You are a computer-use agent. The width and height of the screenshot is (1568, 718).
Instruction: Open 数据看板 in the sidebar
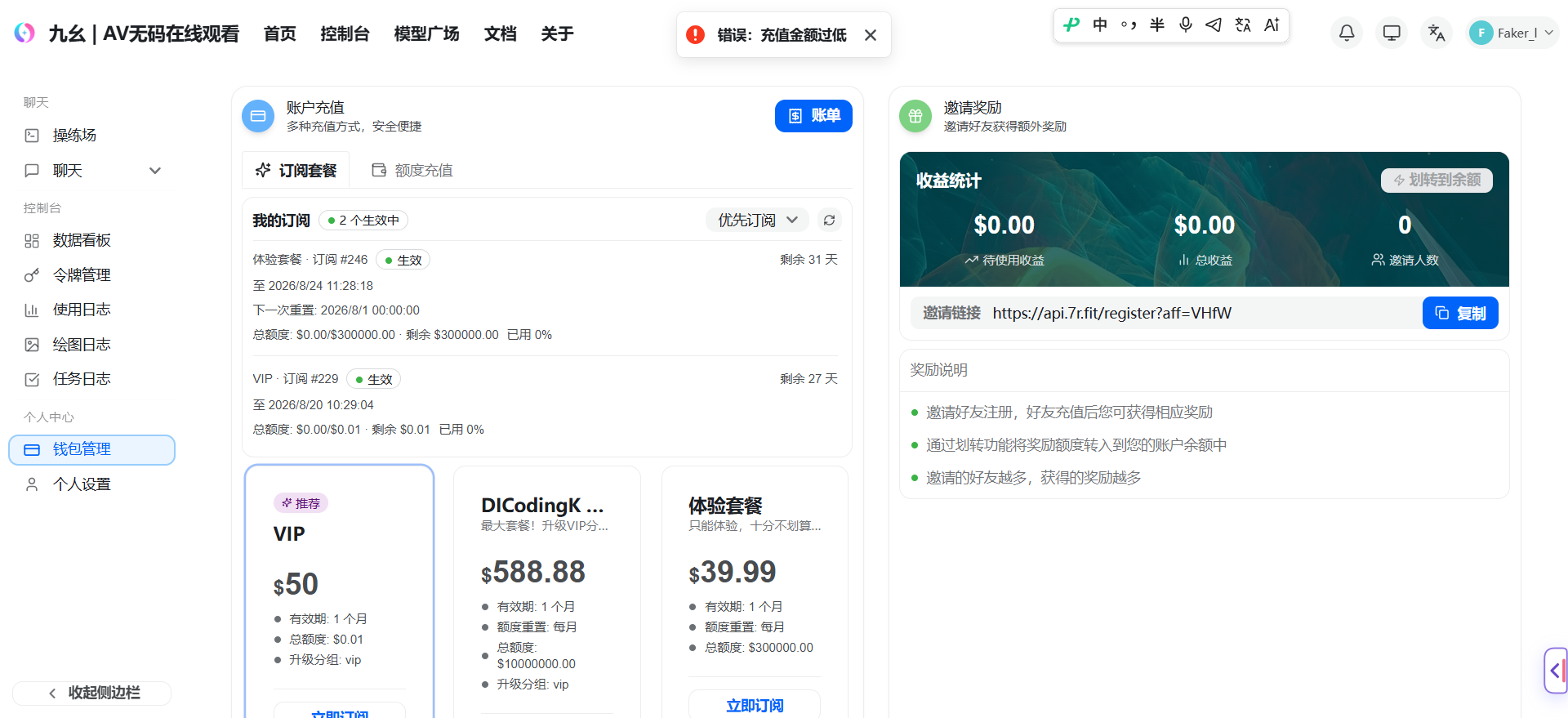click(91, 240)
